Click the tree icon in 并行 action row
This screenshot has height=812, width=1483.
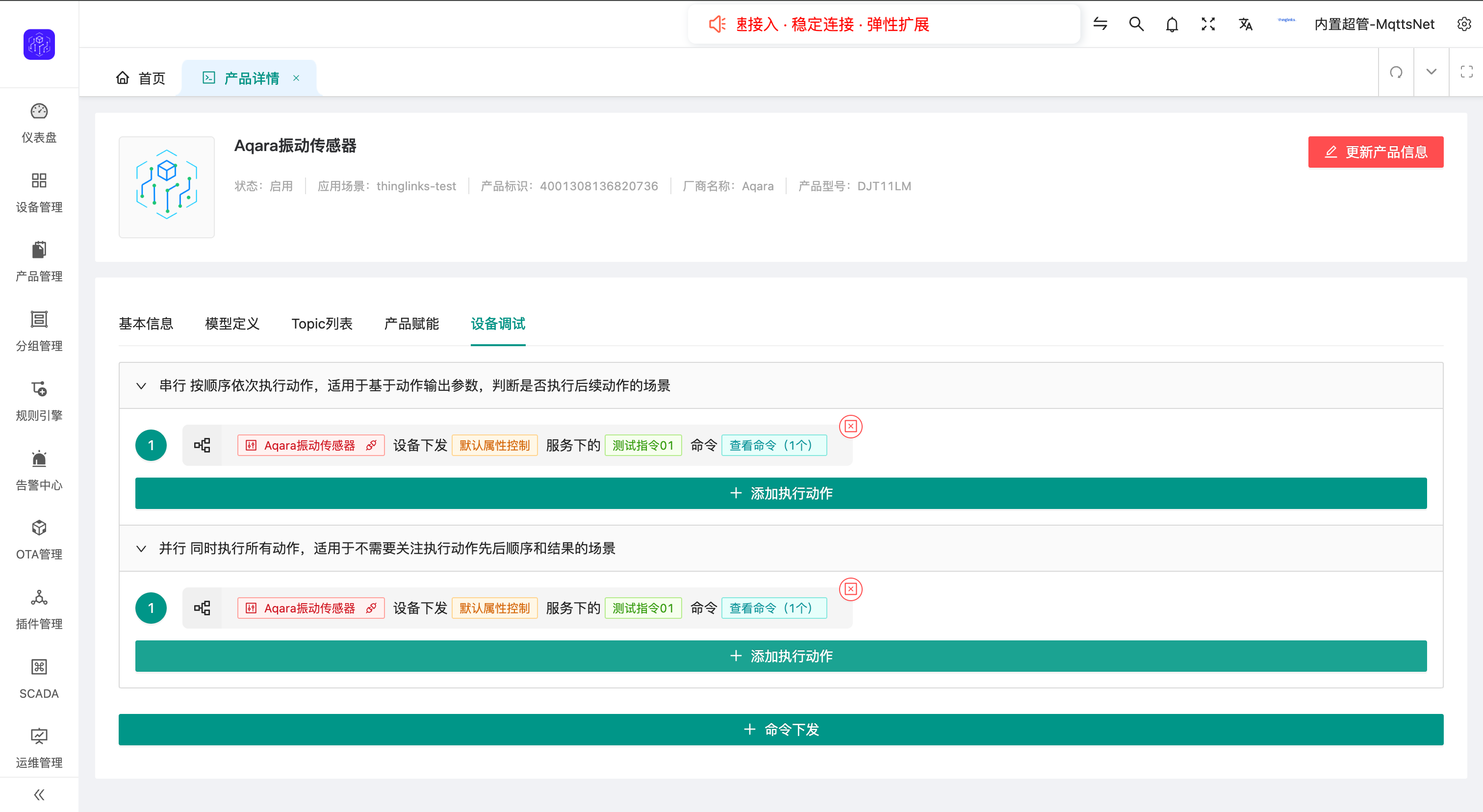click(x=202, y=608)
